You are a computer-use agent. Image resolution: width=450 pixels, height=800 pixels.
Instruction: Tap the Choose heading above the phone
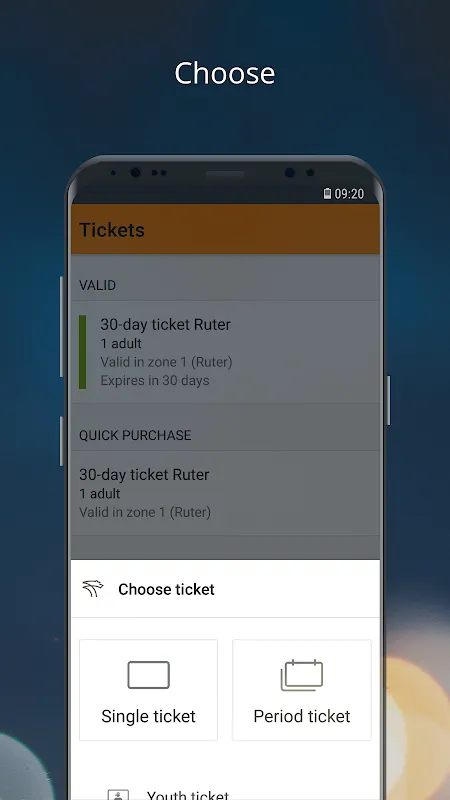[x=224, y=73]
